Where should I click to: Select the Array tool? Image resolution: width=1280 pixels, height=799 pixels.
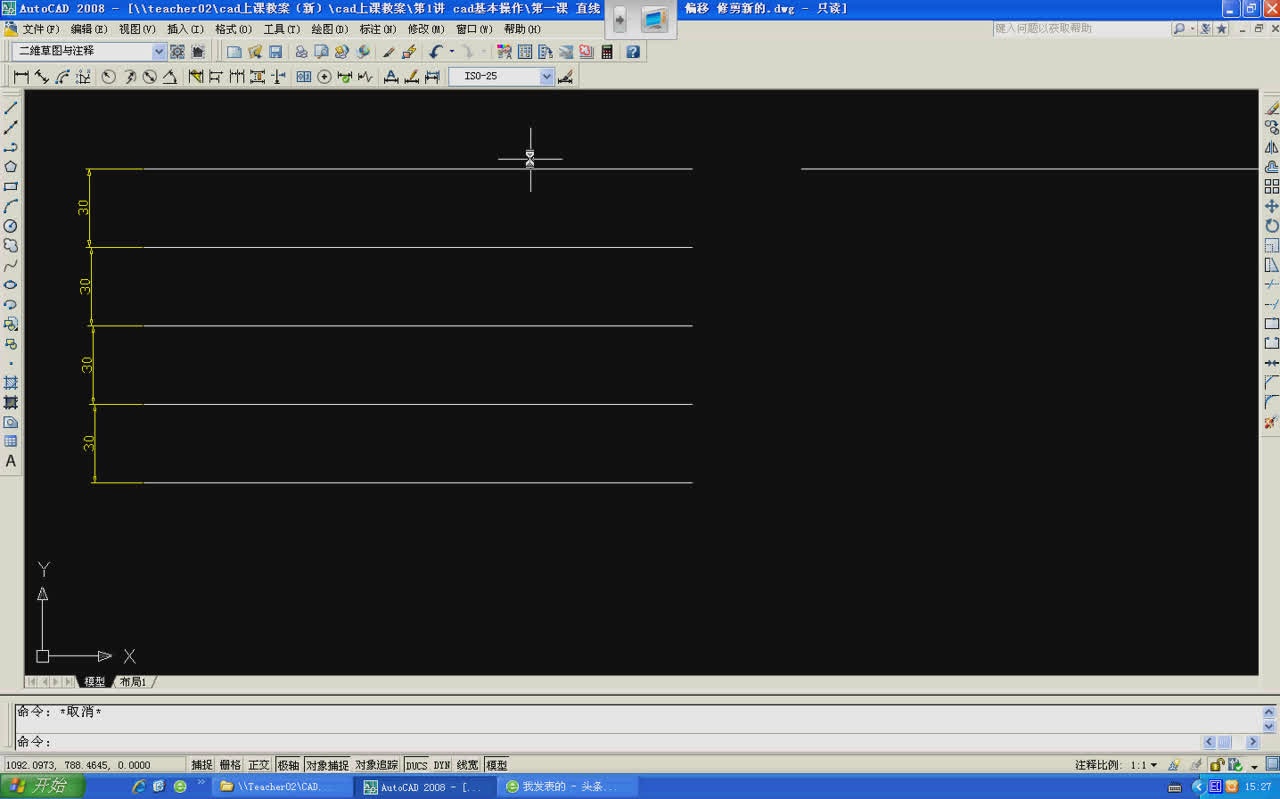tap(1272, 187)
